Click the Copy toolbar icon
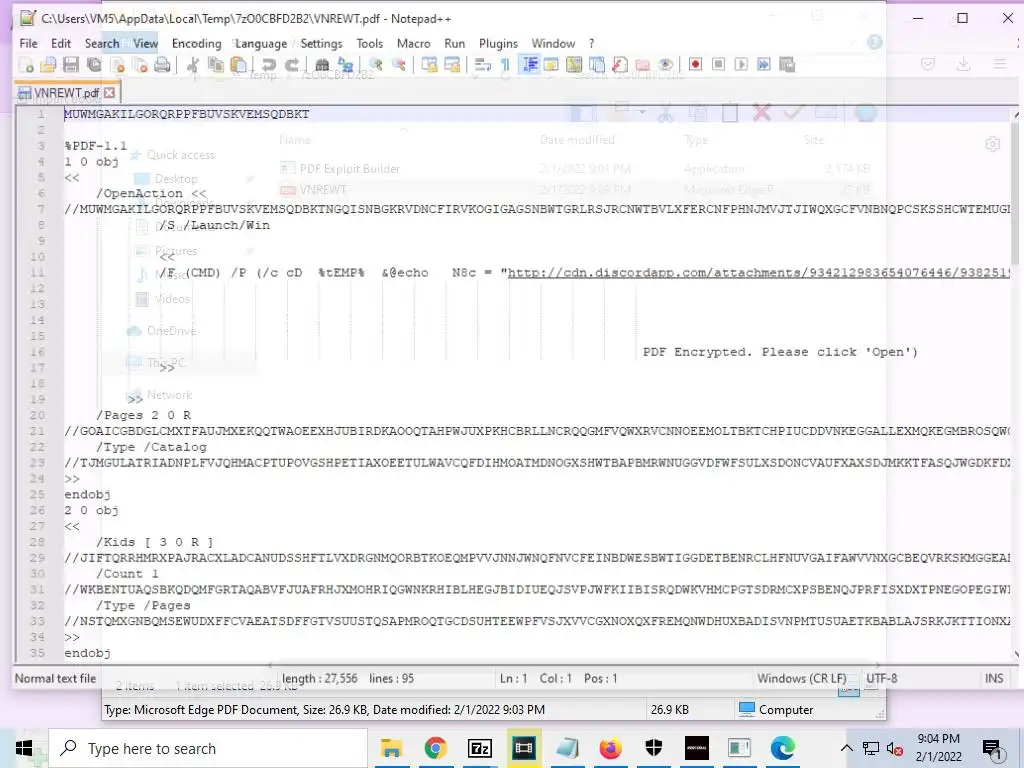1024x768 pixels. pos(215,65)
